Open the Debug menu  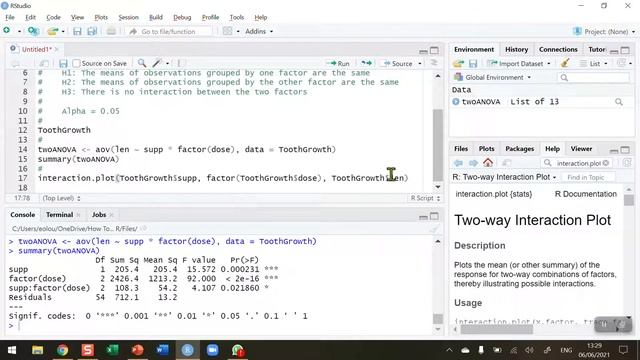[x=182, y=17]
